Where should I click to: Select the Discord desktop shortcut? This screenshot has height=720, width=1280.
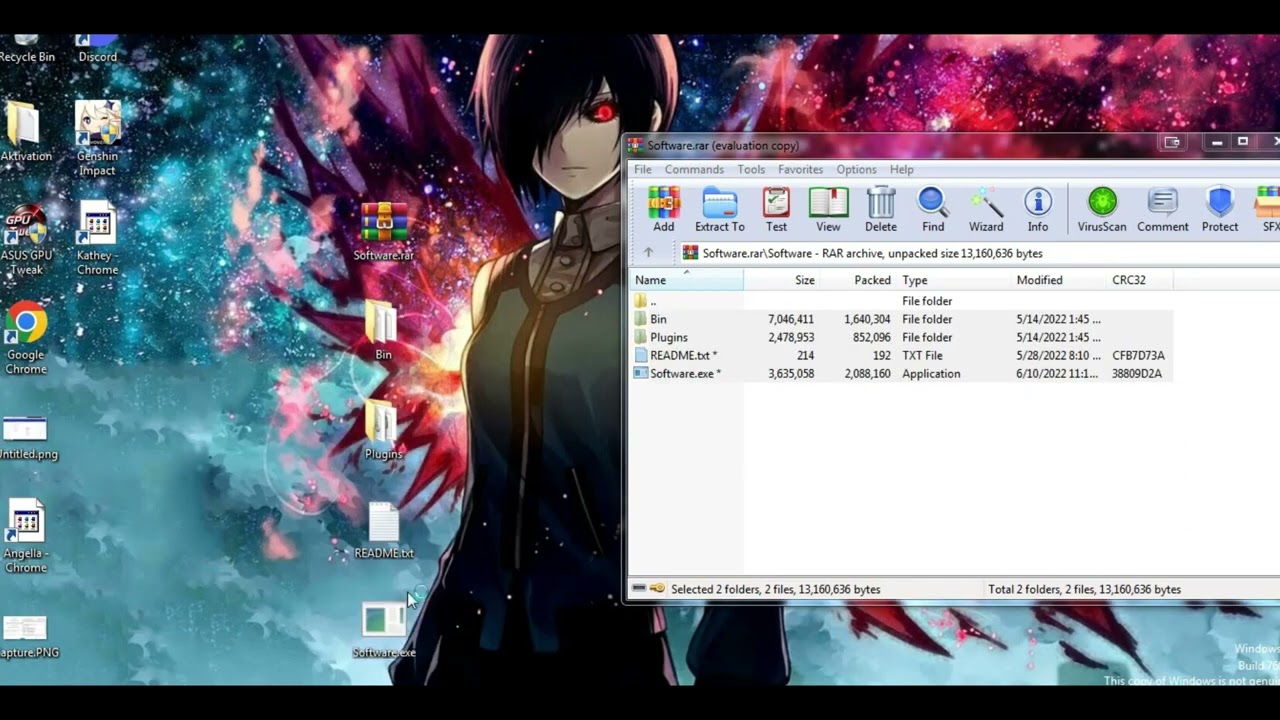[x=97, y=50]
